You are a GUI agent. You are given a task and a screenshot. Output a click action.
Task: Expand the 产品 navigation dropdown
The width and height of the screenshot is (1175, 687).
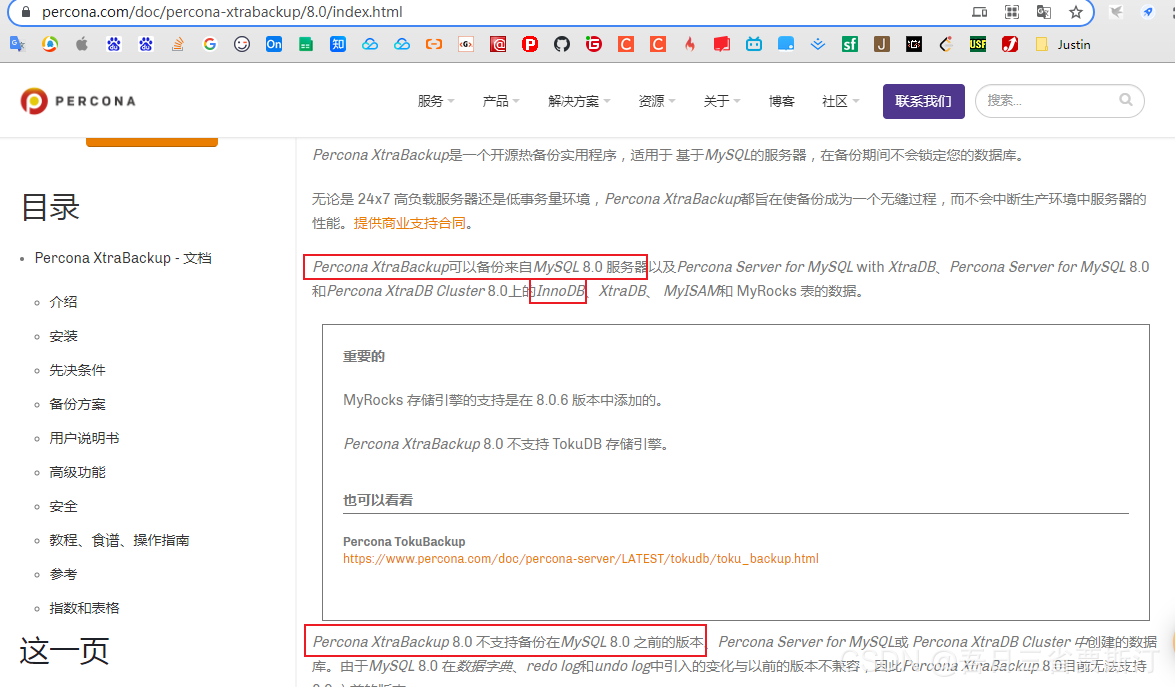click(x=501, y=101)
